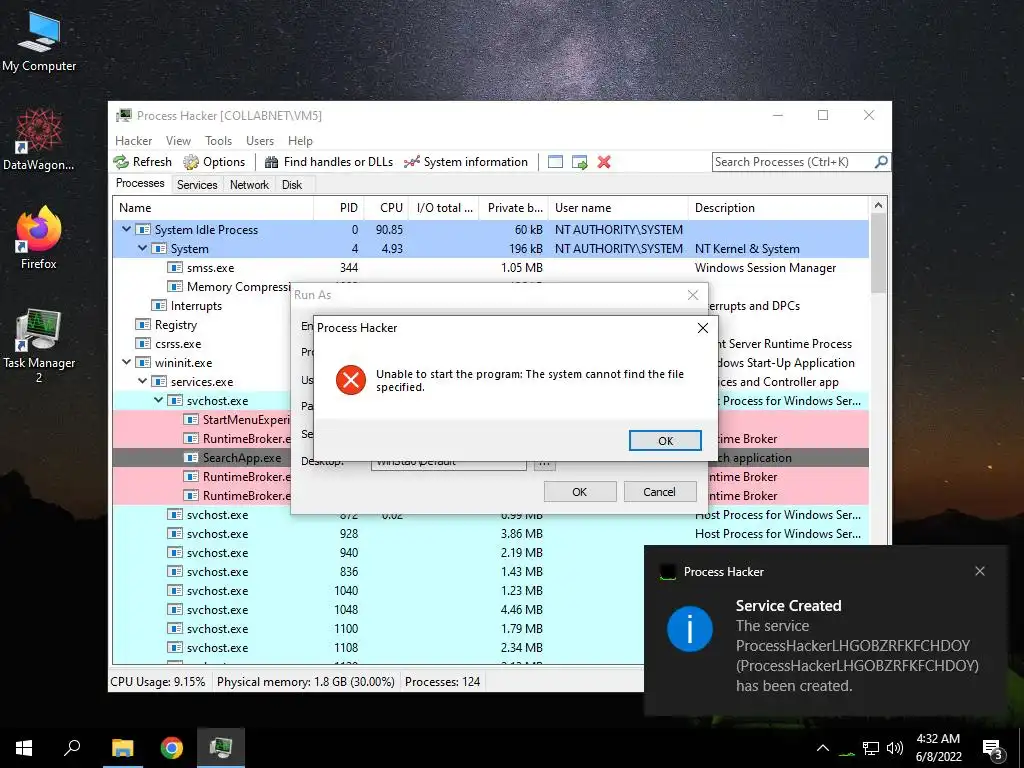Screen dimensions: 1024x768
Task: Show hidden tray icons chevron
Action: click(823, 748)
